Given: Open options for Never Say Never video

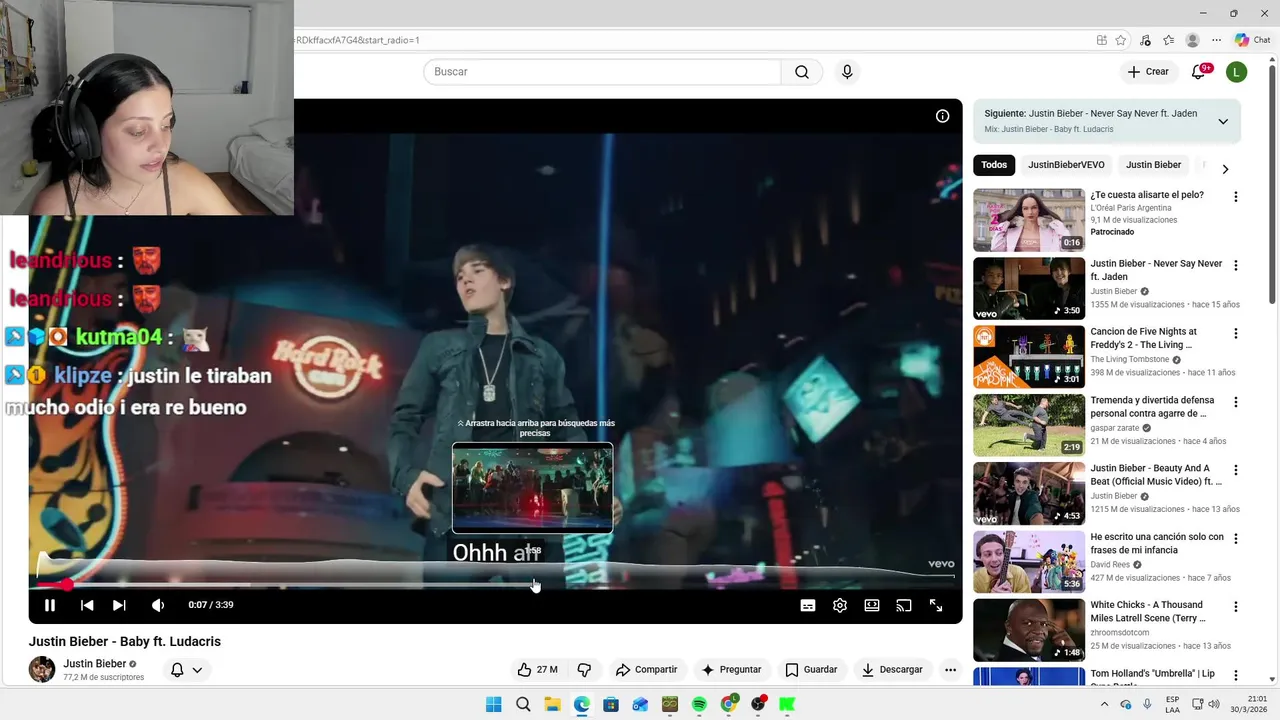Looking at the screenshot, I should coord(1236,266).
